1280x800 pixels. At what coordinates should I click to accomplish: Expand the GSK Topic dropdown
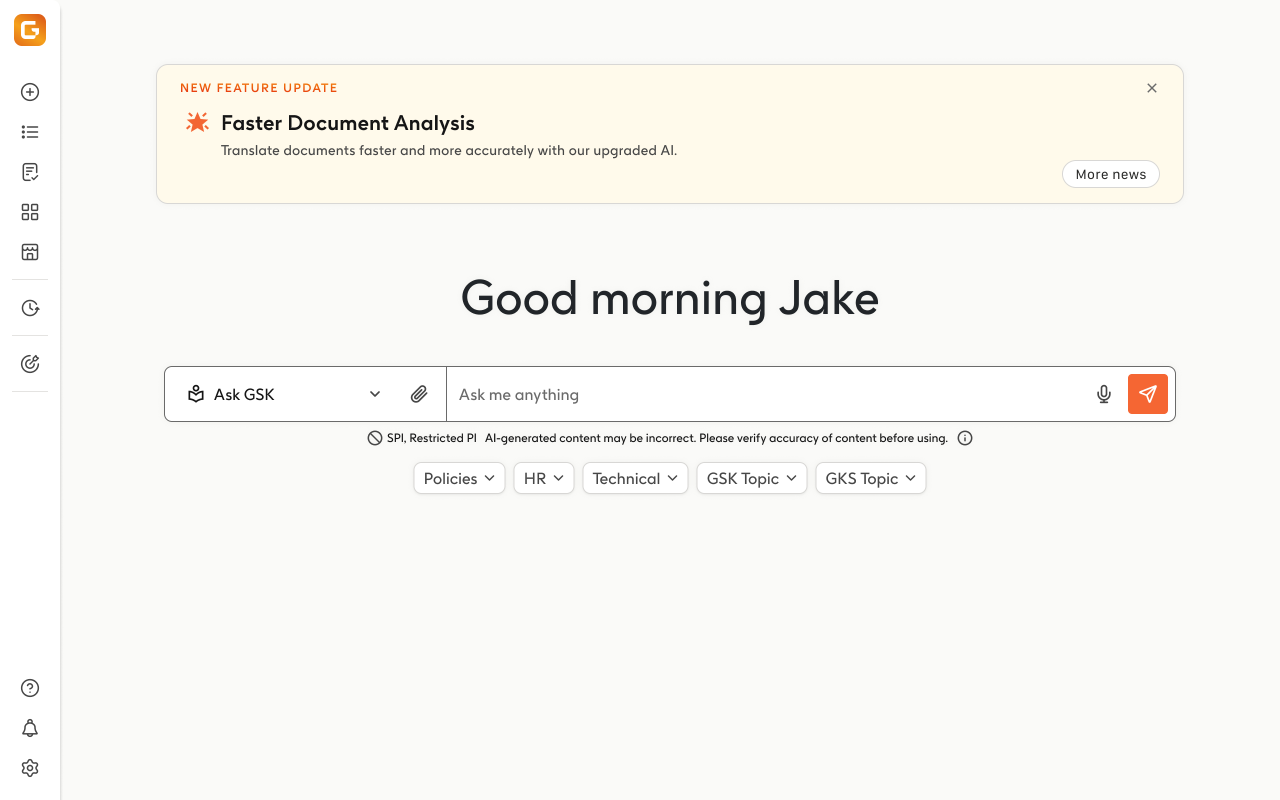752,478
